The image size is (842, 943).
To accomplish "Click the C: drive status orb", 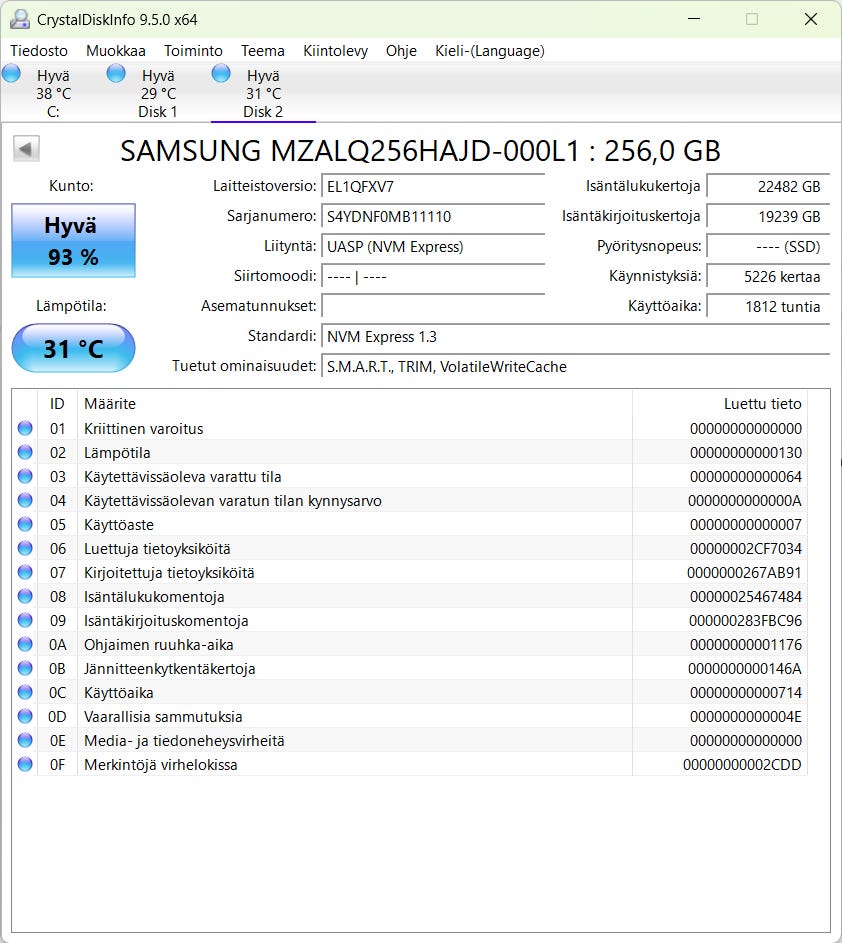I will pos(11,73).
